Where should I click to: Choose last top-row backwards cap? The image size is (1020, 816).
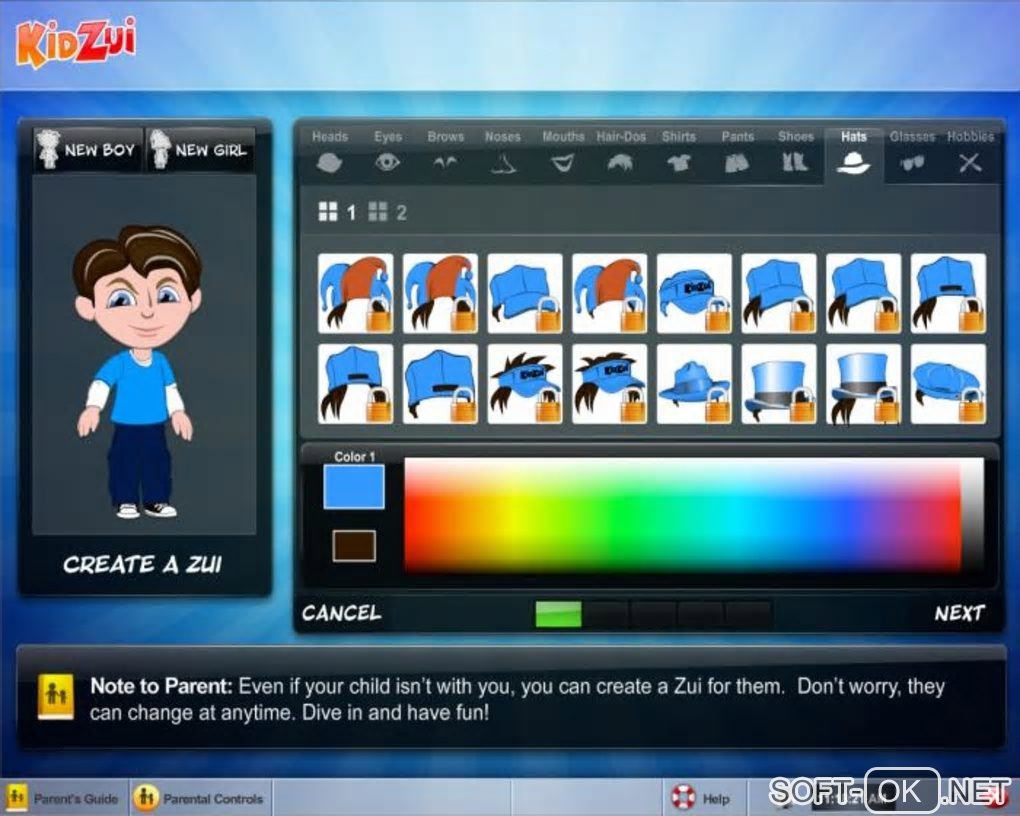click(x=948, y=293)
